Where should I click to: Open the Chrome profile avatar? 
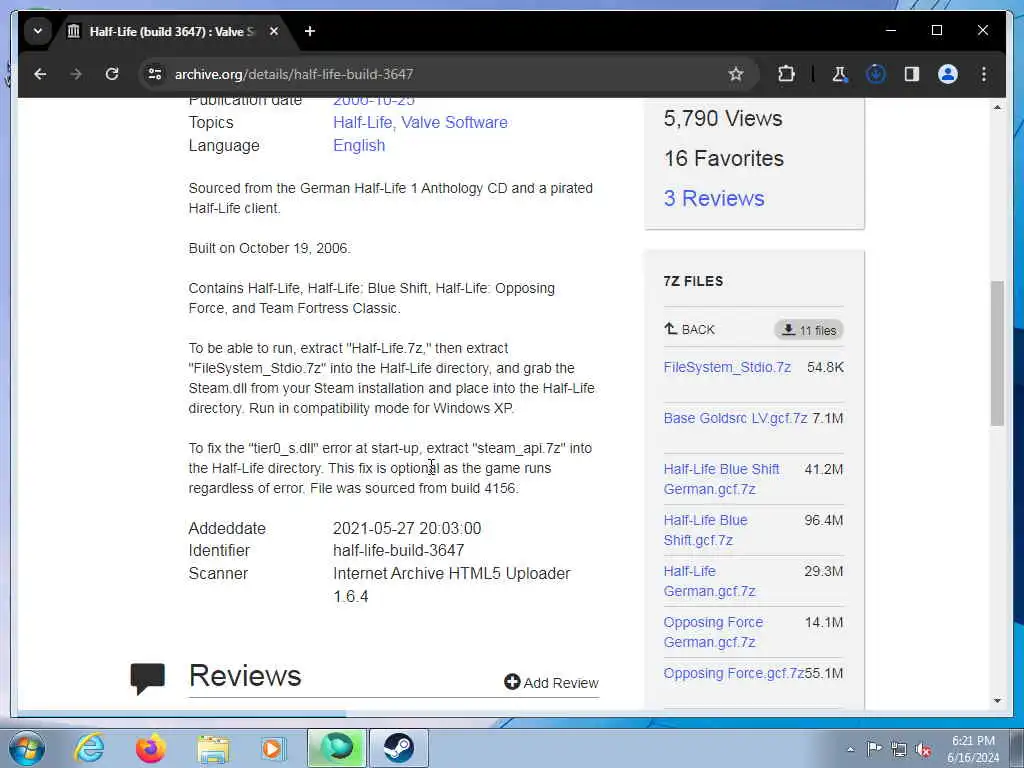(948, 74)
